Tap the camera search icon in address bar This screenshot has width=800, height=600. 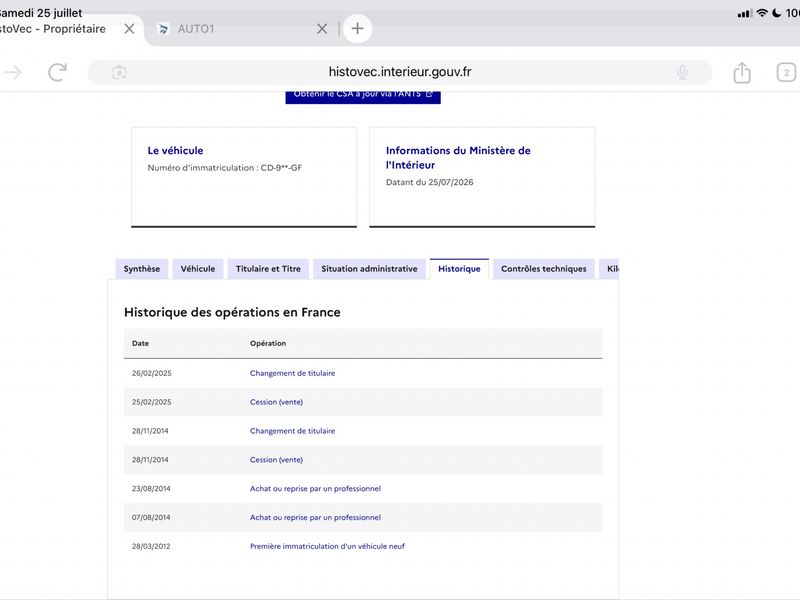pyautogui.click(x=119, y=72)
